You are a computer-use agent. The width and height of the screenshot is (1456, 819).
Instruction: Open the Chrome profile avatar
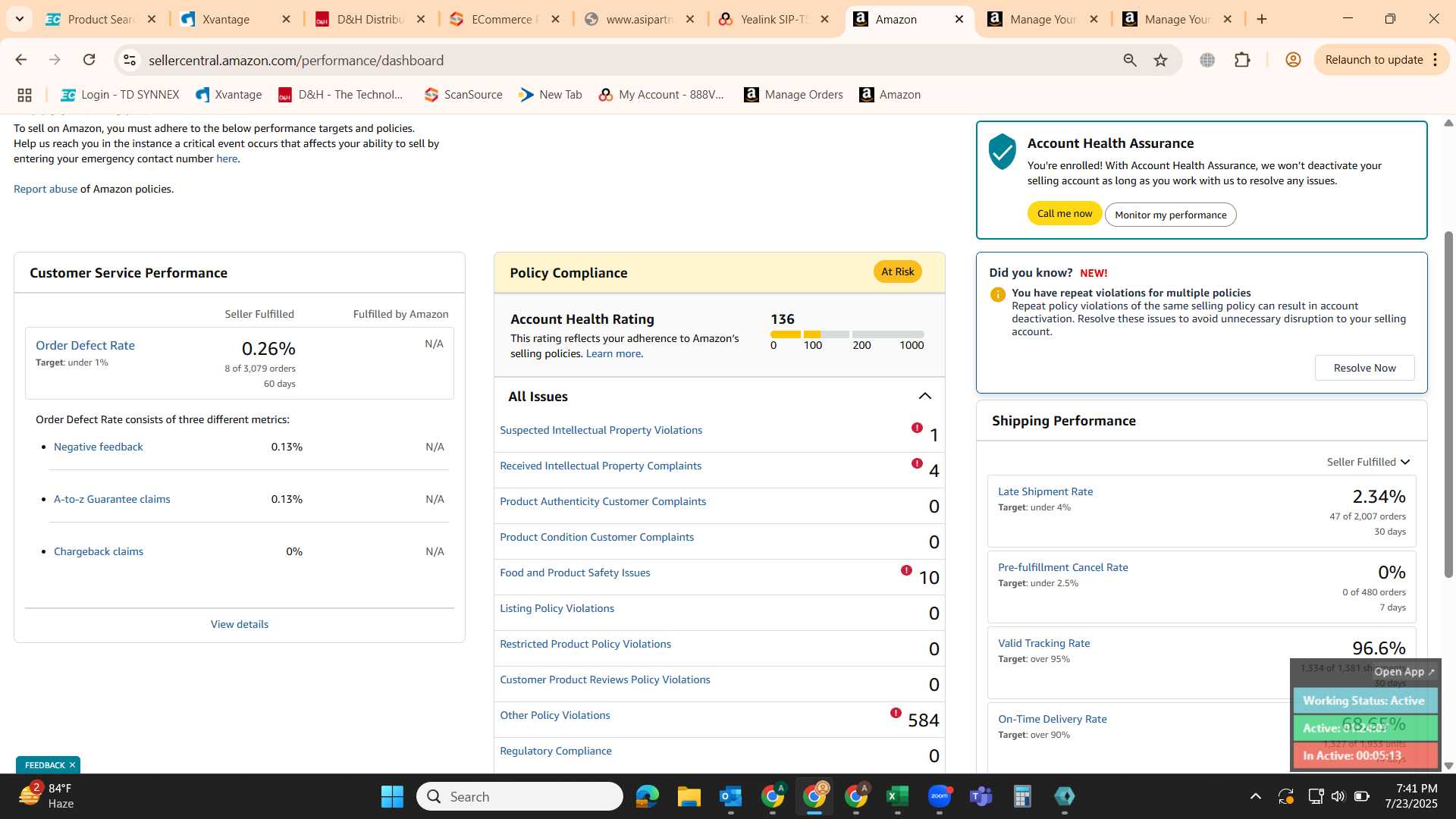[1293, 60]
